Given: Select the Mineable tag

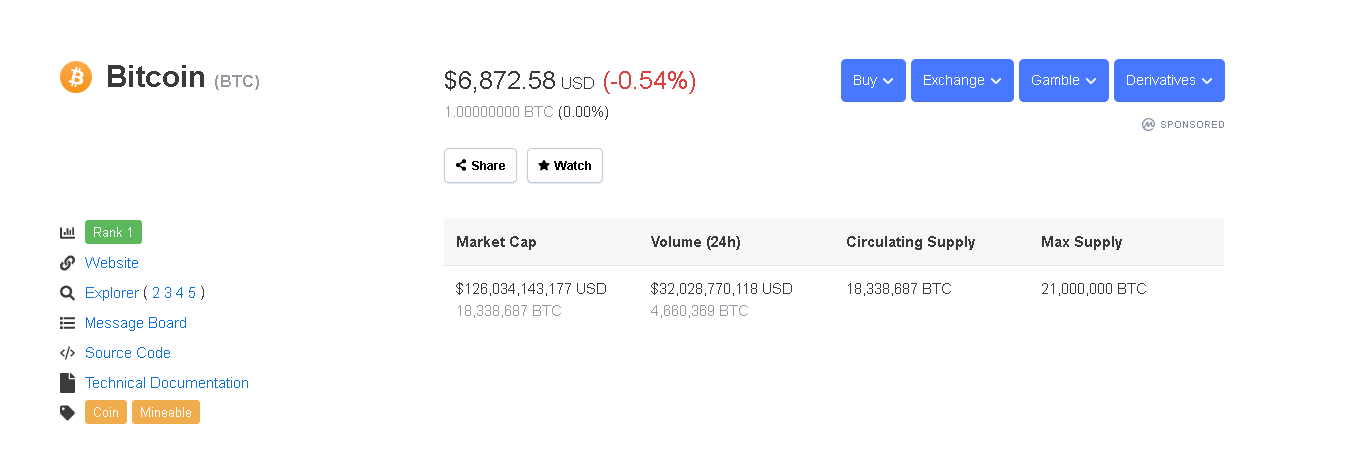Looking at the screenshot, I should point(166,413).
